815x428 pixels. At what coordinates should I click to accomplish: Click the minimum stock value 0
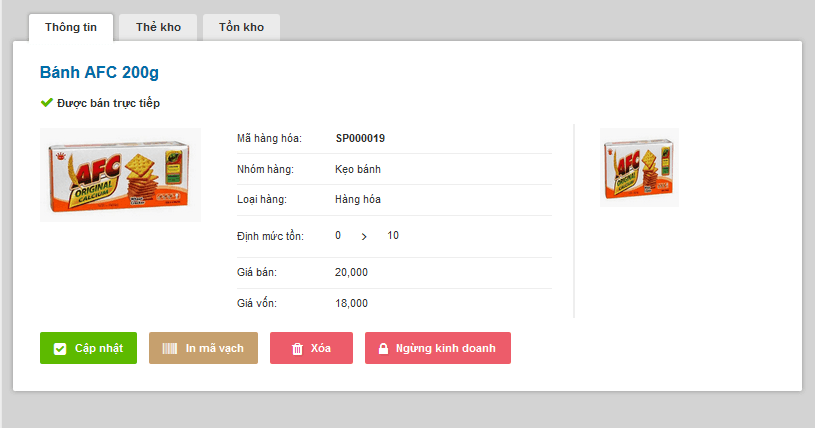tap(338, 236)
